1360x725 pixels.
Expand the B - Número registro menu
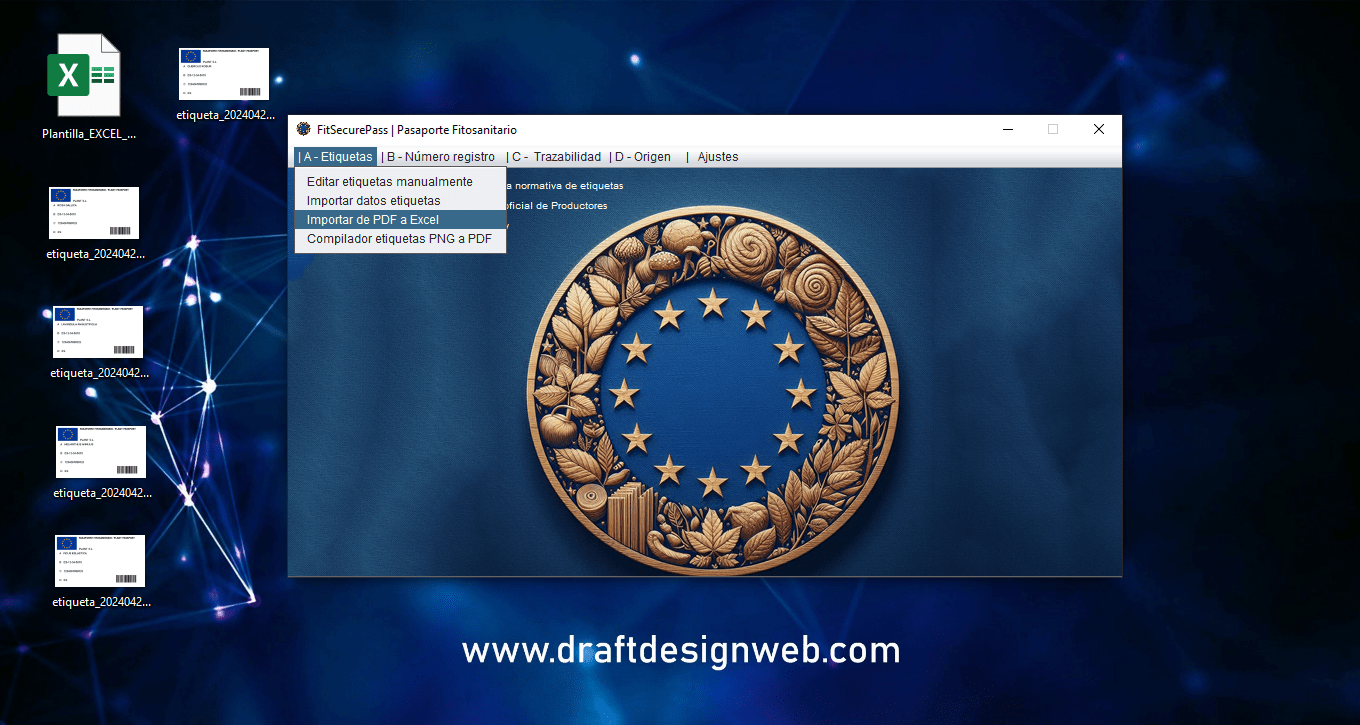[438, 157]
